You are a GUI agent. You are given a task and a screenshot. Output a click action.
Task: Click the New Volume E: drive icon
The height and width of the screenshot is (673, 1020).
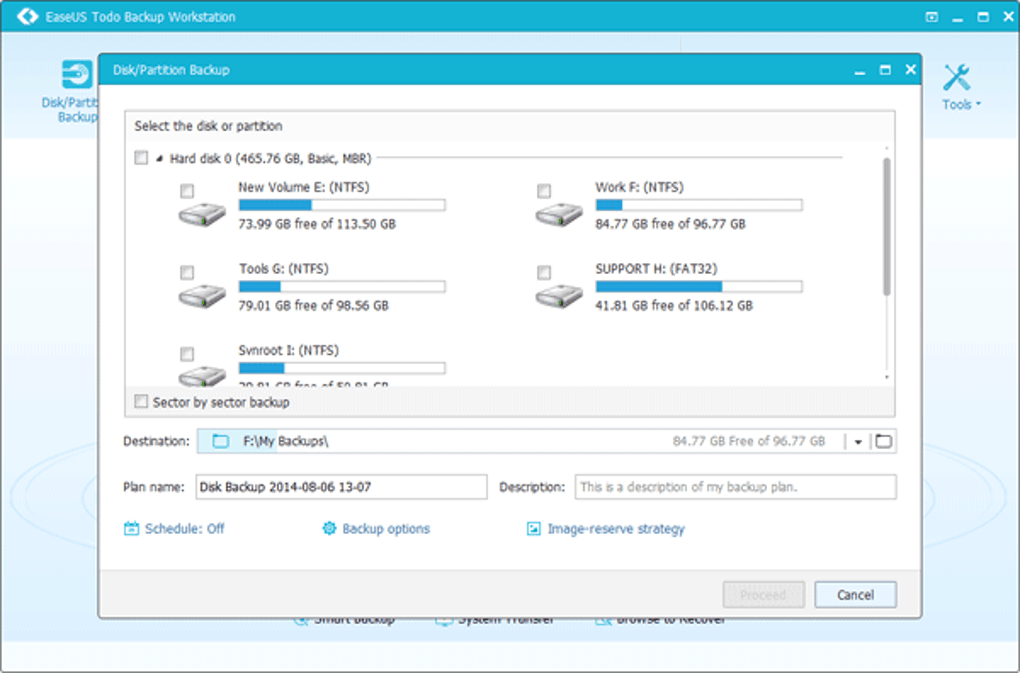click(202, 214)
